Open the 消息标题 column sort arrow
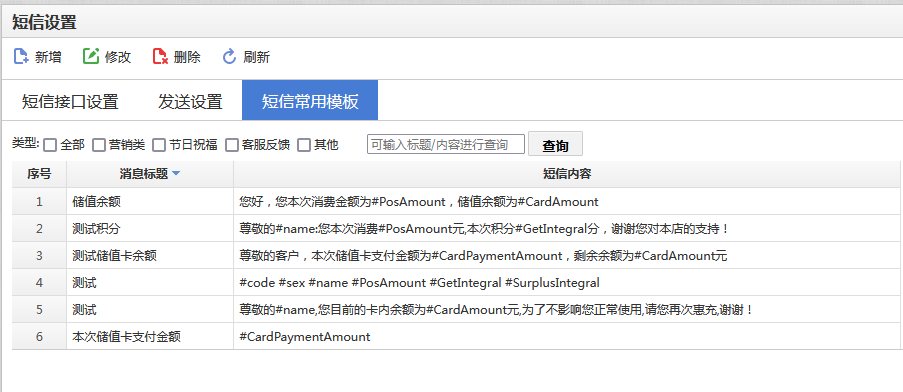 point(176,174)
